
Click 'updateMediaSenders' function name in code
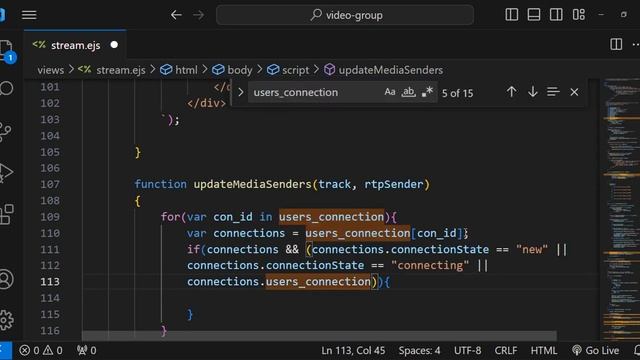[253, 184]
